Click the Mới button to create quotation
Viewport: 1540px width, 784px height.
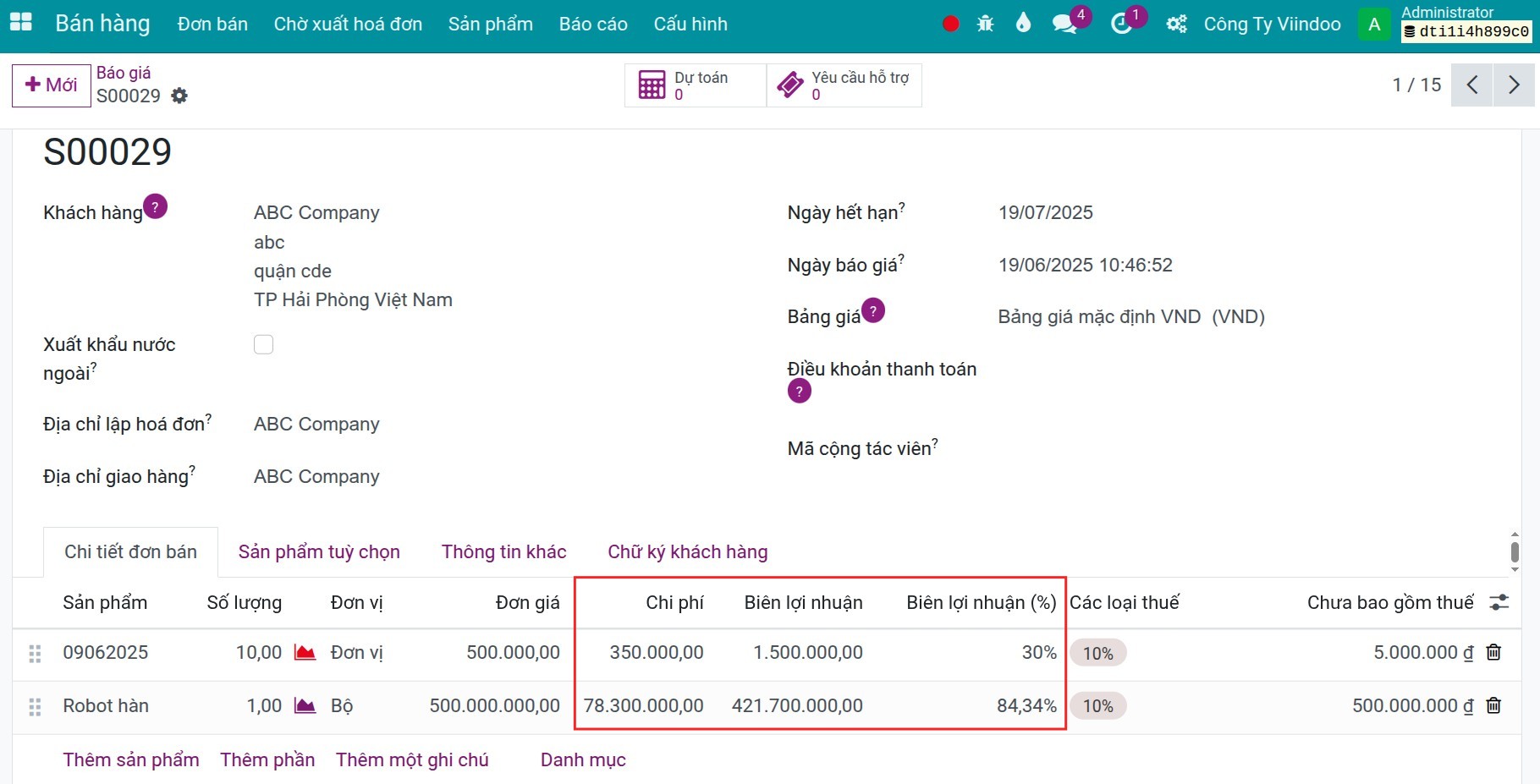[51, 85]
